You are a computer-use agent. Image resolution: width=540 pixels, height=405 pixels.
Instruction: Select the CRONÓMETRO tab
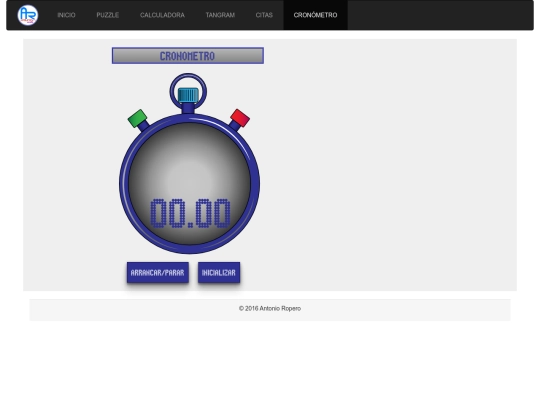pyautogui.click(x=315, y=15)
